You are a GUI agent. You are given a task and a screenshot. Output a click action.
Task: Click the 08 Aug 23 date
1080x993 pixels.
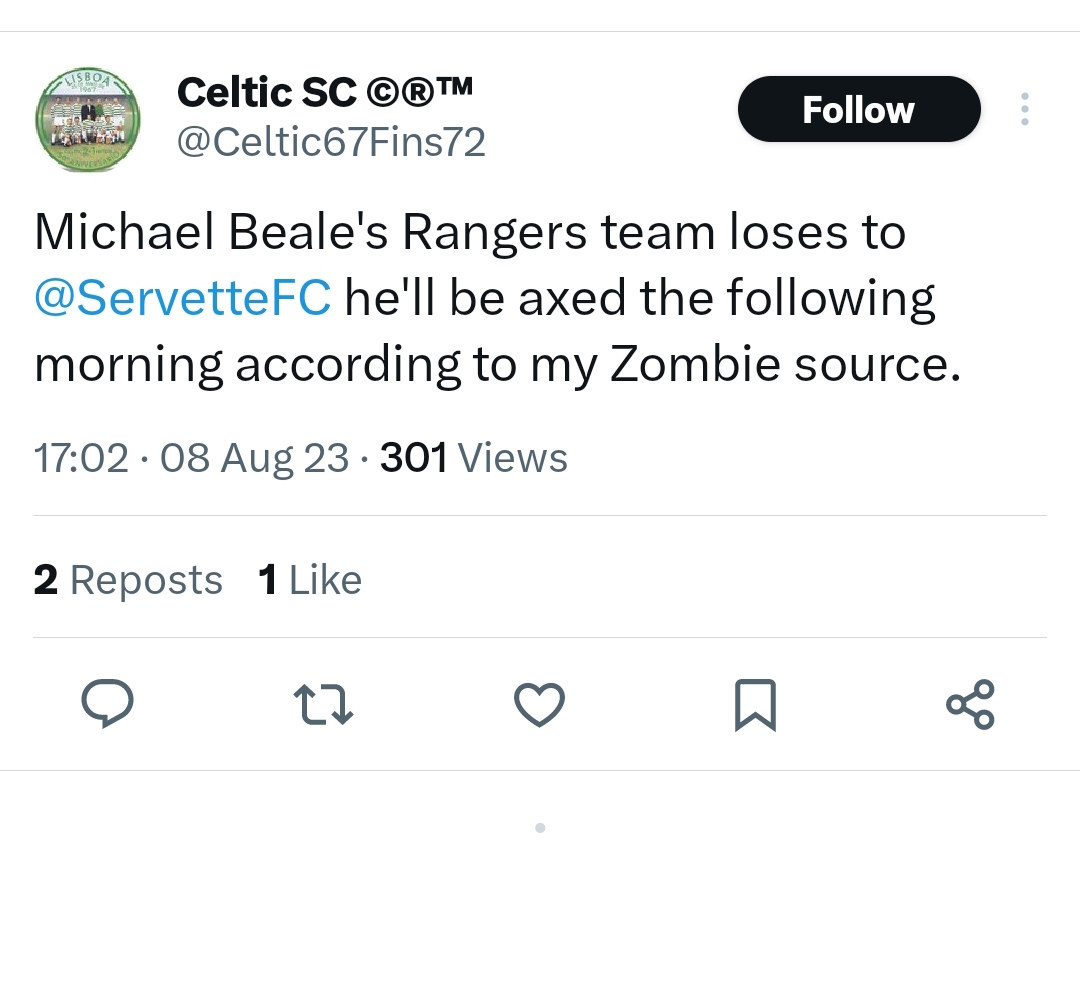coord(254,458)
